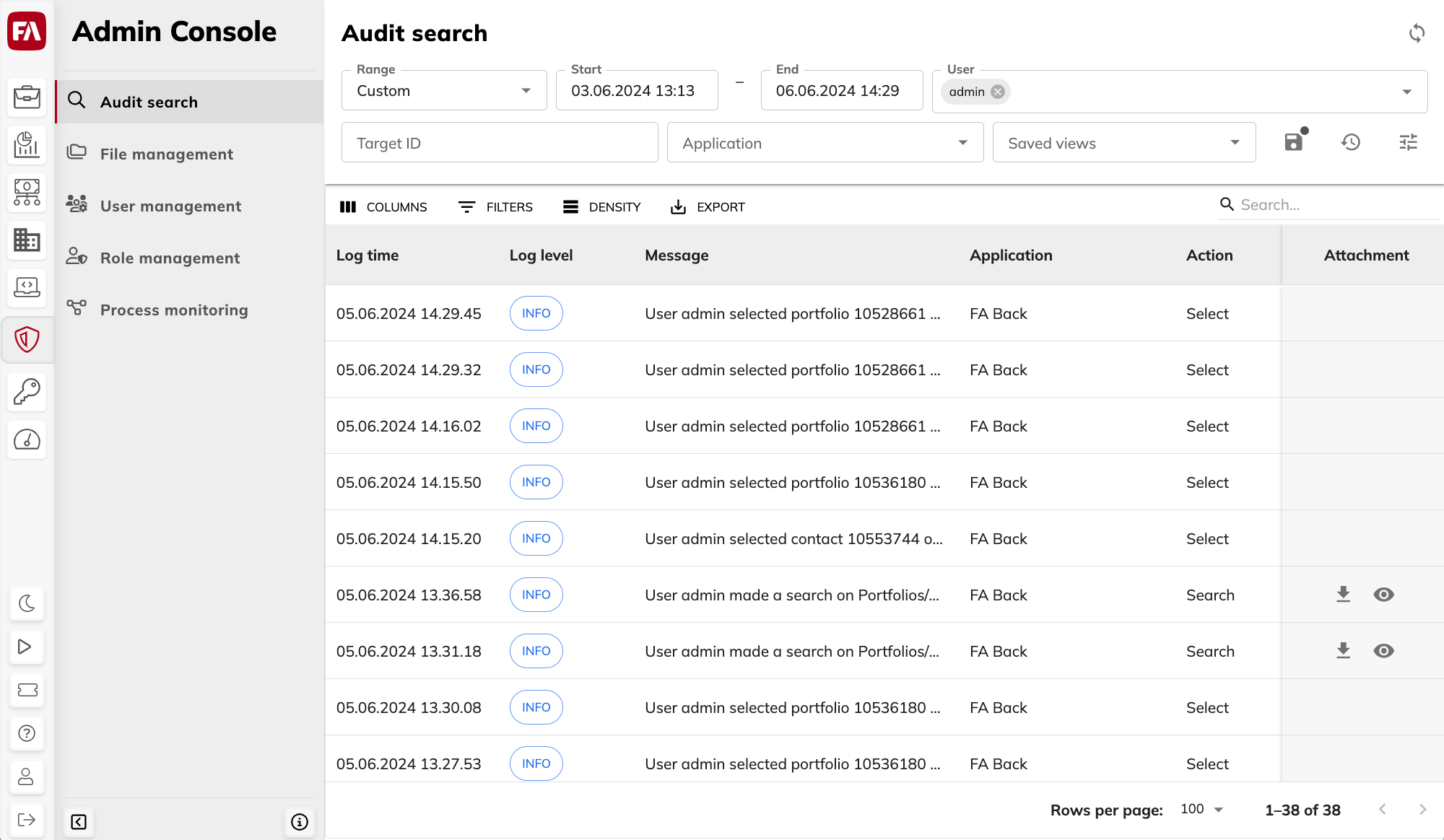1444x840 pixels.
Task: Change table DENSITY setting
Action: pyautogui.click(x=601, y=207)
